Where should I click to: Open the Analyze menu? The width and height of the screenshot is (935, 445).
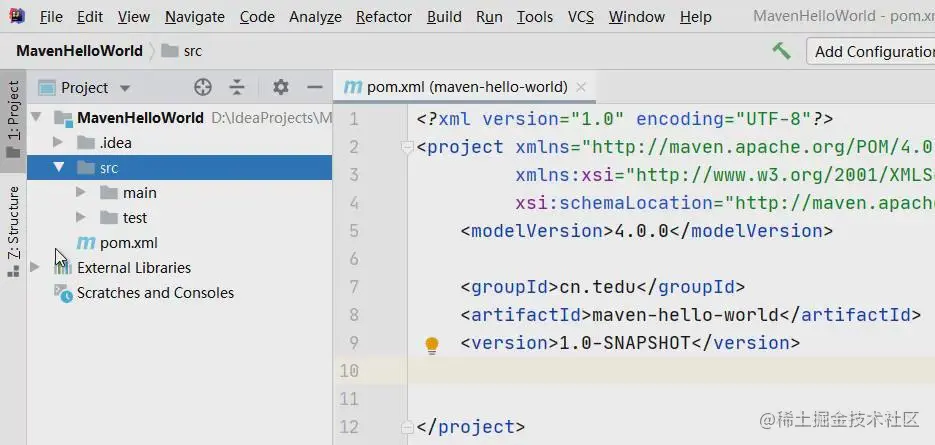[x=315, y=17]
